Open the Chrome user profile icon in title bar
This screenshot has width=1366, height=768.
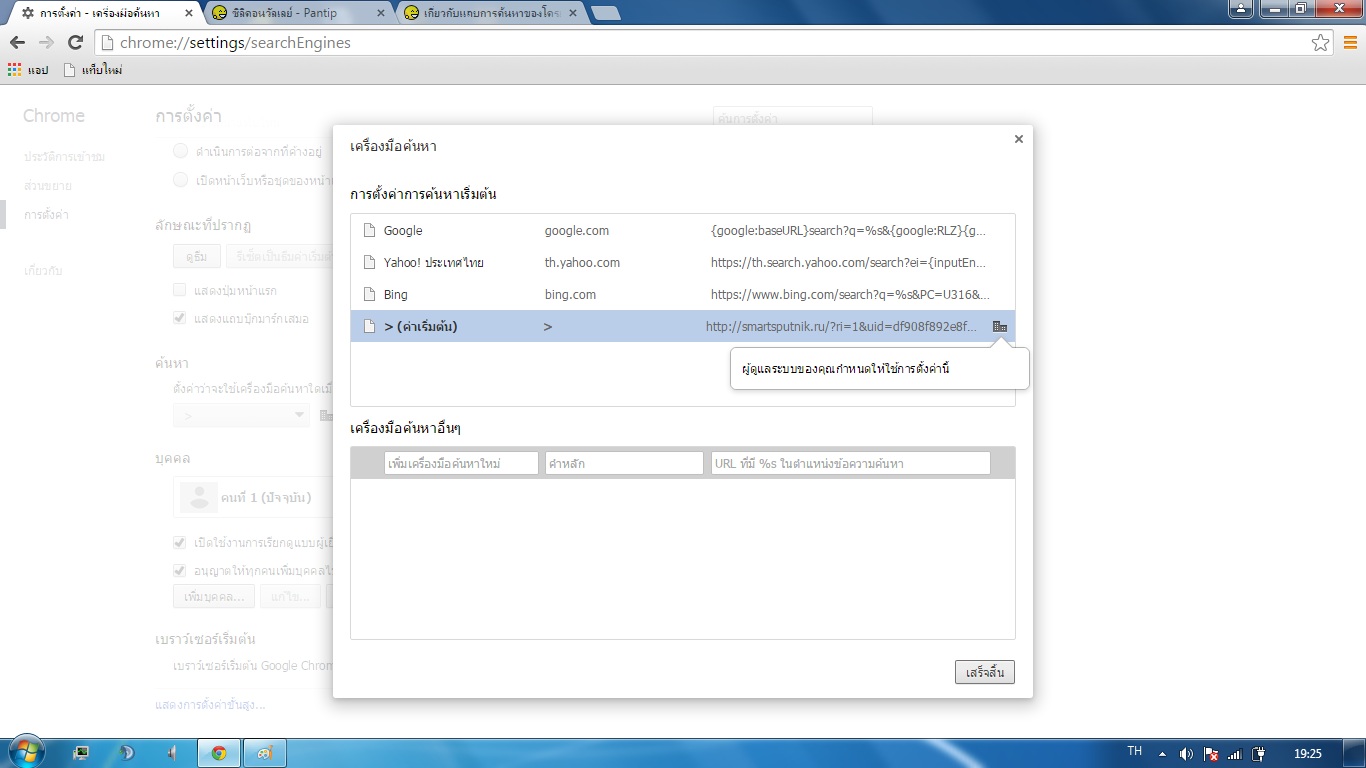1240,8
